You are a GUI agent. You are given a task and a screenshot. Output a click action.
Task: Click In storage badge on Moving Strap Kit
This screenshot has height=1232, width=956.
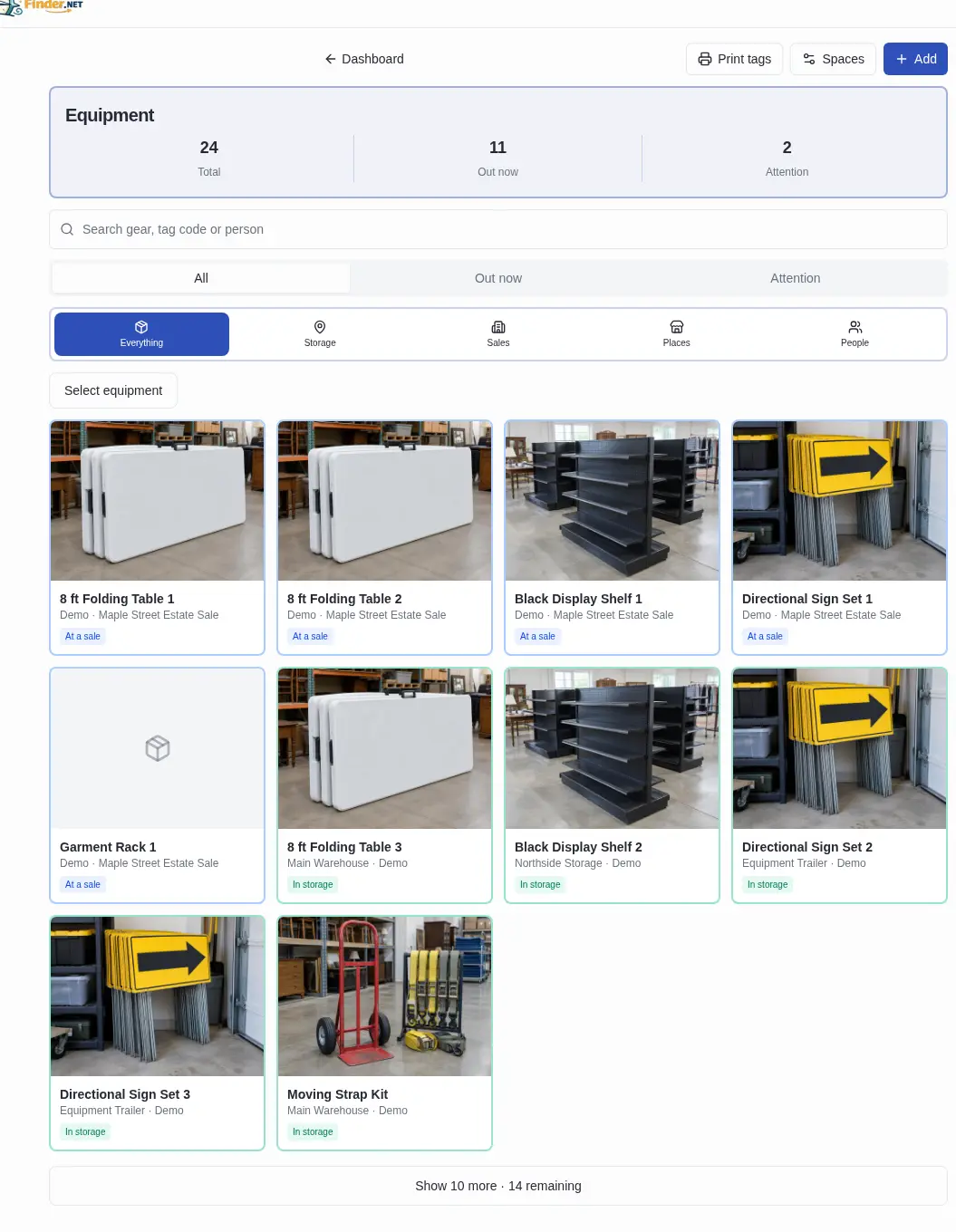coord(313,1131)
